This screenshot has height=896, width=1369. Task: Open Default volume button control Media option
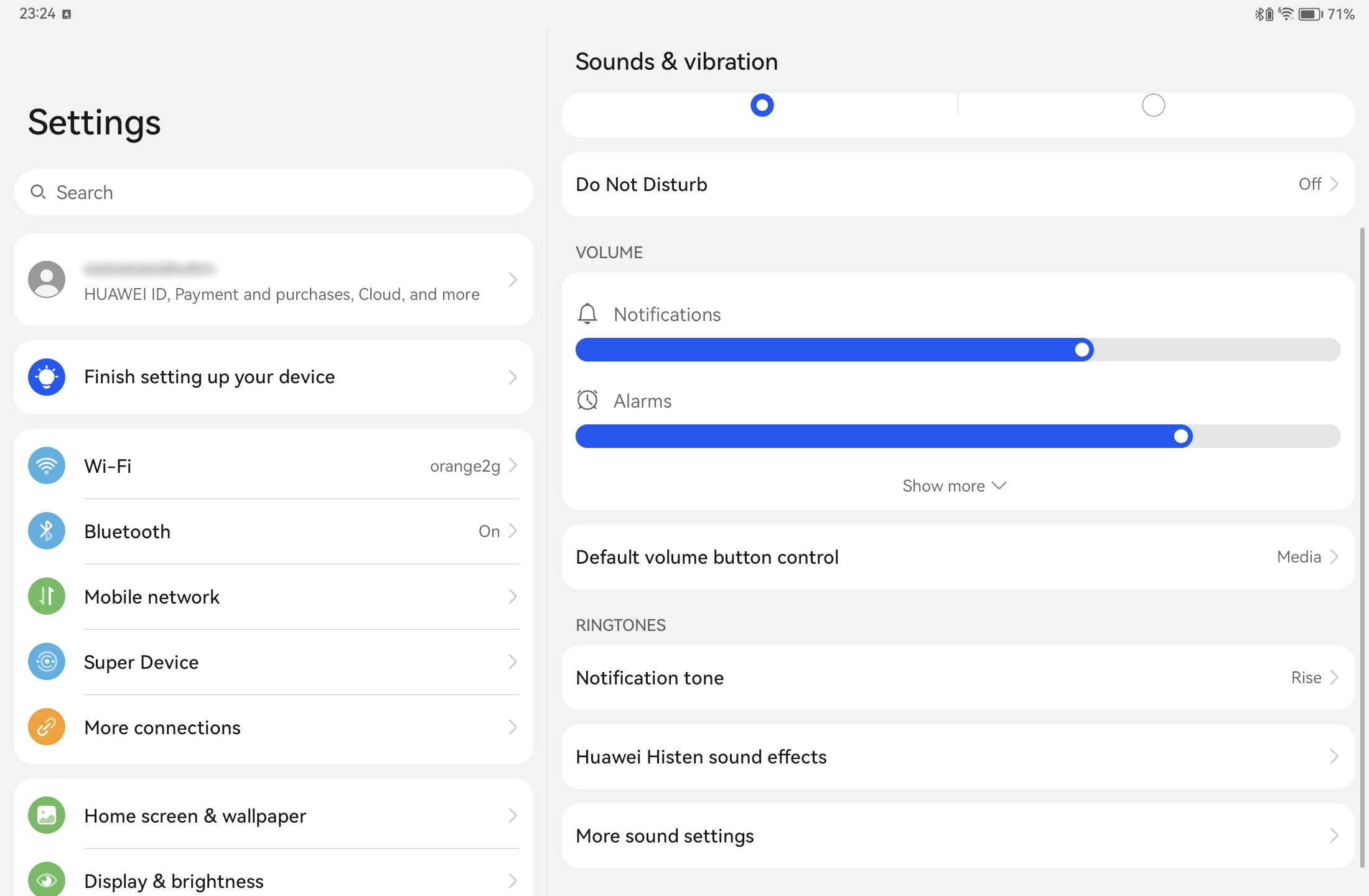958,557
